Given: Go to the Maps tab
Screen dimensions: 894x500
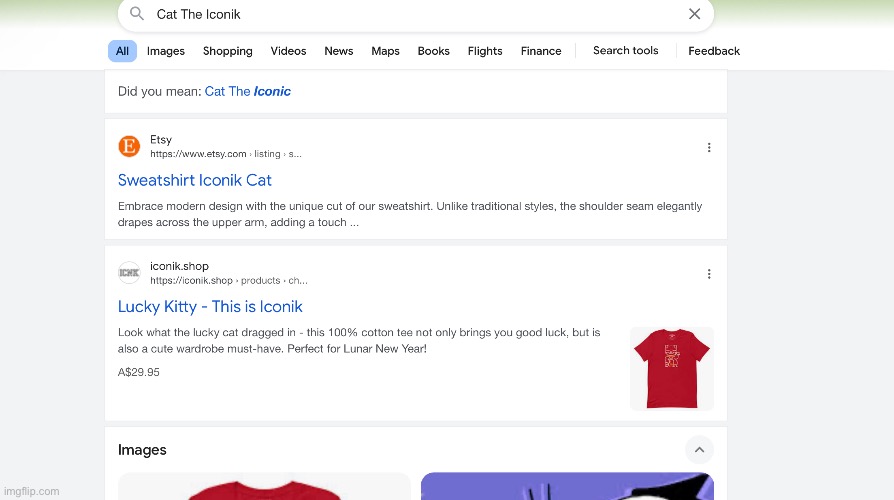Looking at the screenshot, I should [x=385, y=51].
